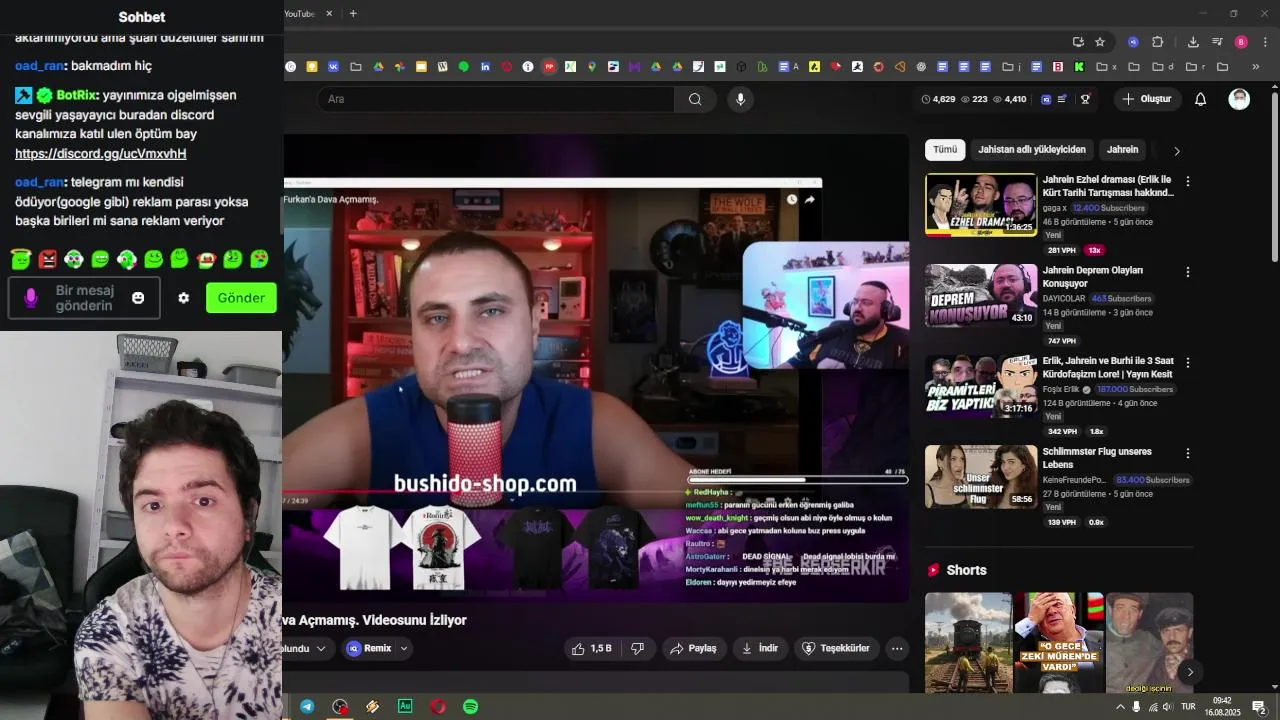Screen dimensions: 1280x720
Task: Open the train tracks short thumbnail
Action: [x=968, y=642]
